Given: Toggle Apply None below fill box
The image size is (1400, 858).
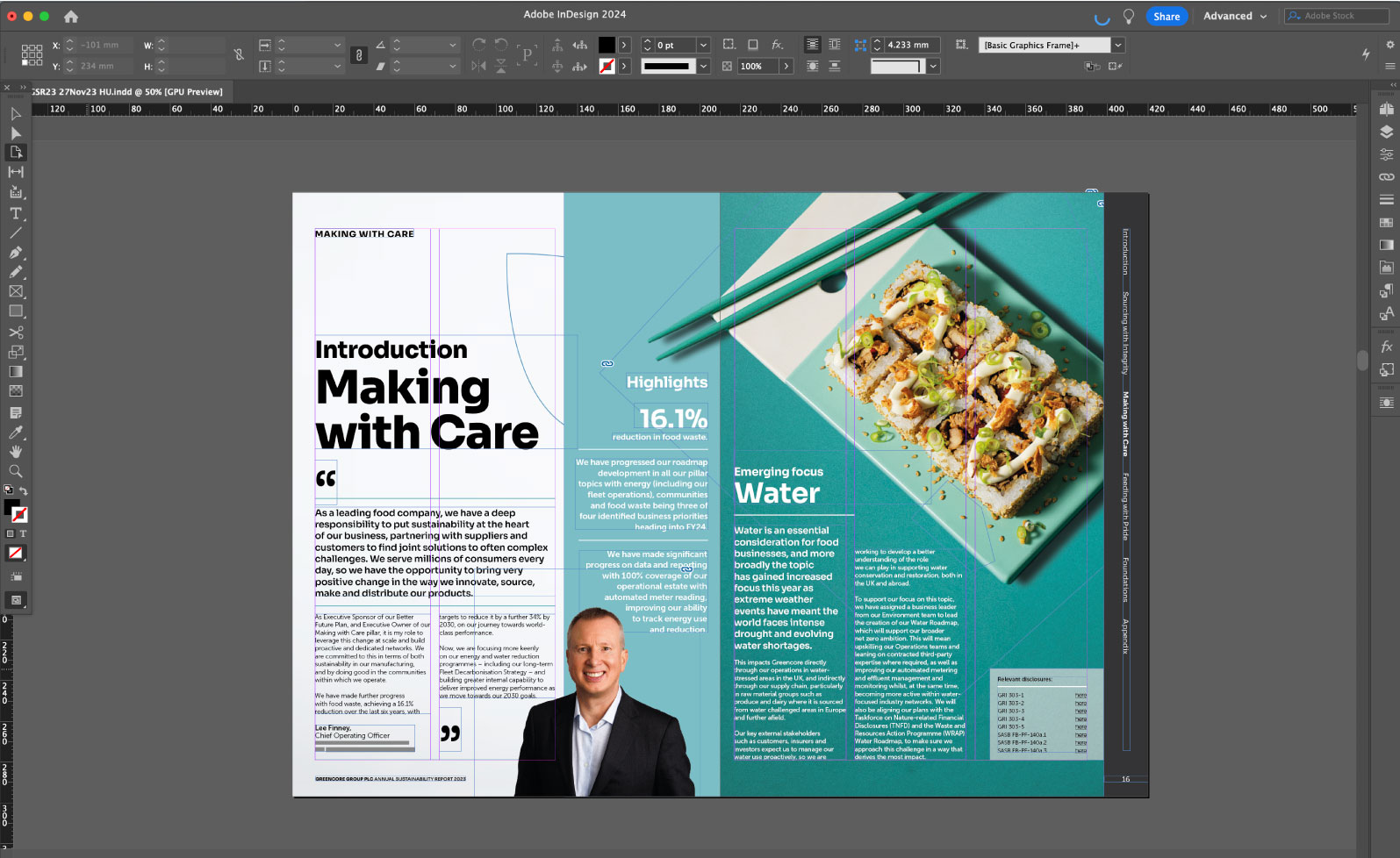Looking at the screenshot, I should (15, 553).
